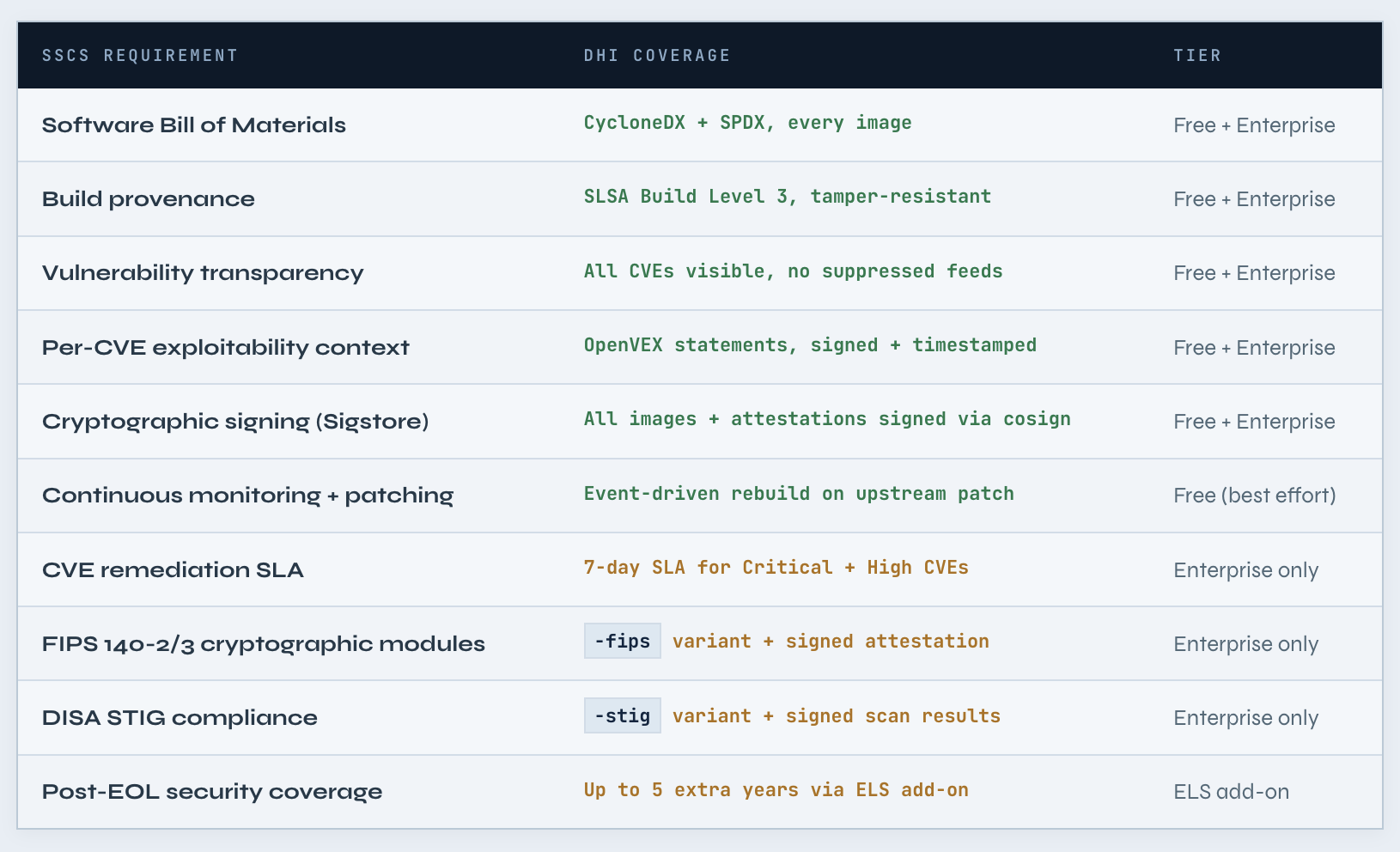This screenshot has height=852, width=1400.
Task: Click the SSCS REQUIREMENT column header
Action: pyautogui.click(x=140, y=56)
